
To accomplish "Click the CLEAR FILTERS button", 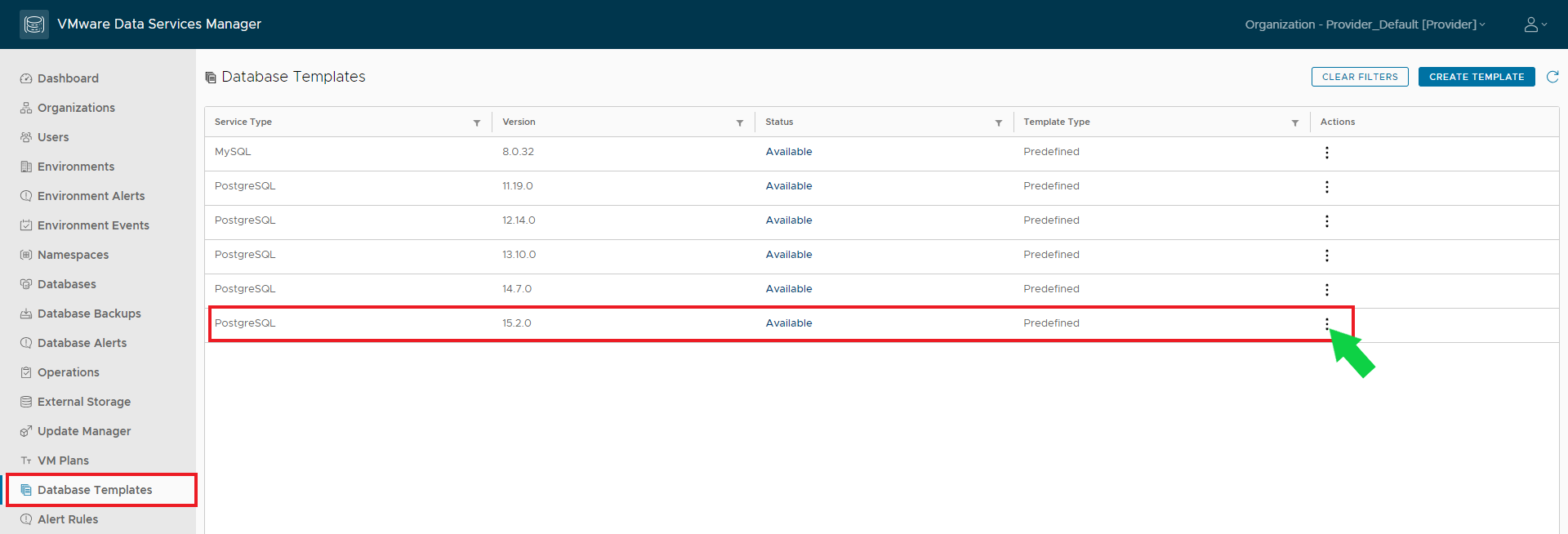I will [x=1360, y=77].
